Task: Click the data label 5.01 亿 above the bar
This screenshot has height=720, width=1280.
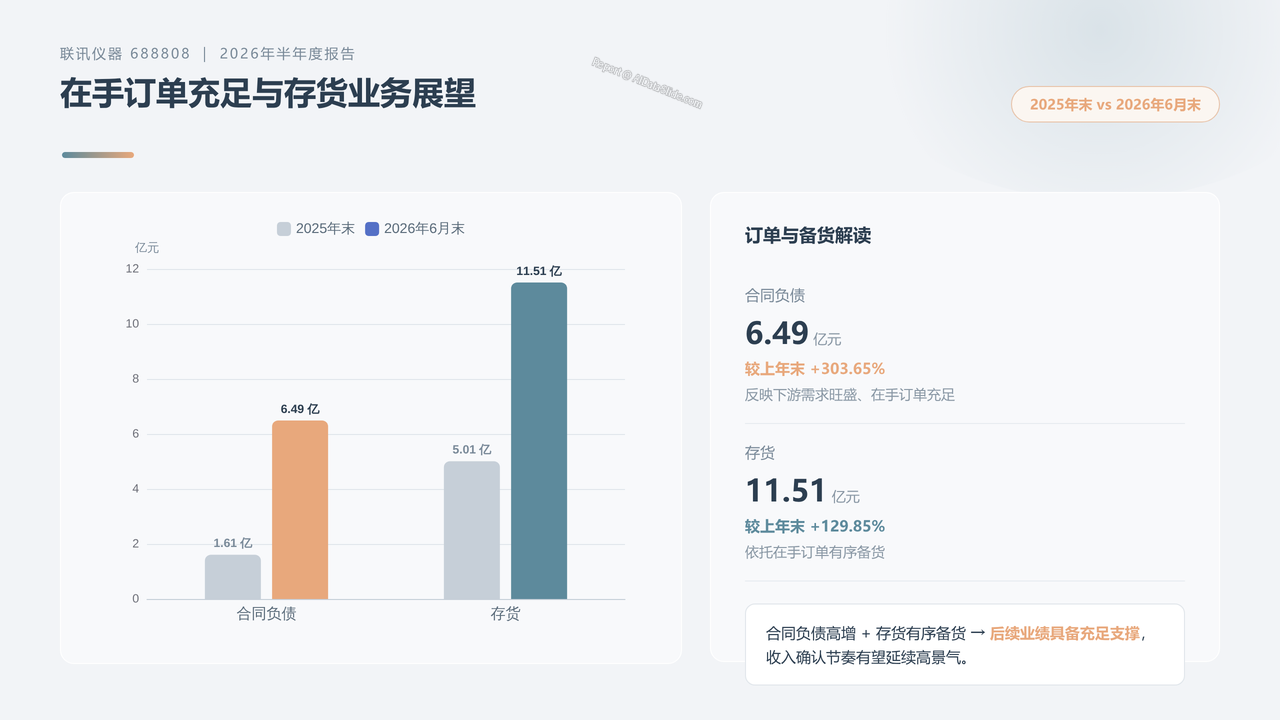Action: pyautogui.click(x=472, y=450)
